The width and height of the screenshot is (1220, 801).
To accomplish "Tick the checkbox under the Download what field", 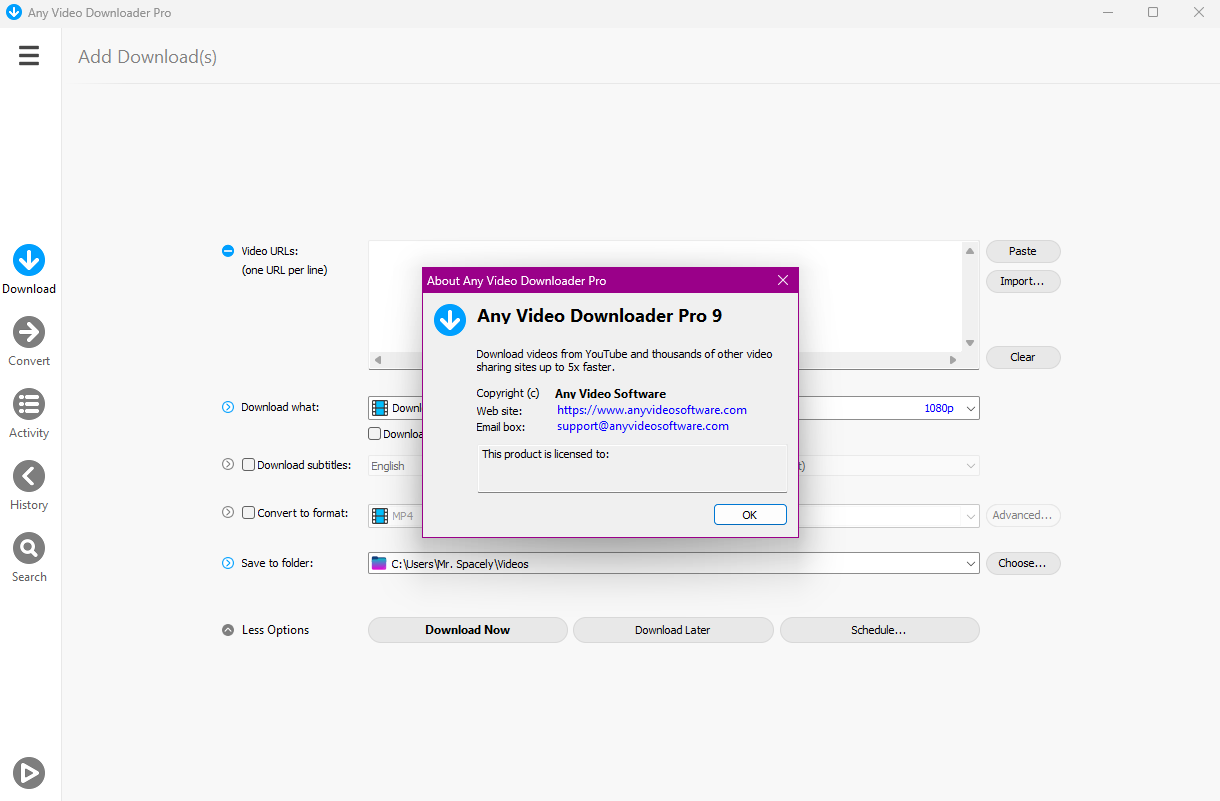I will pyautogui.click(x=375, y=434).
